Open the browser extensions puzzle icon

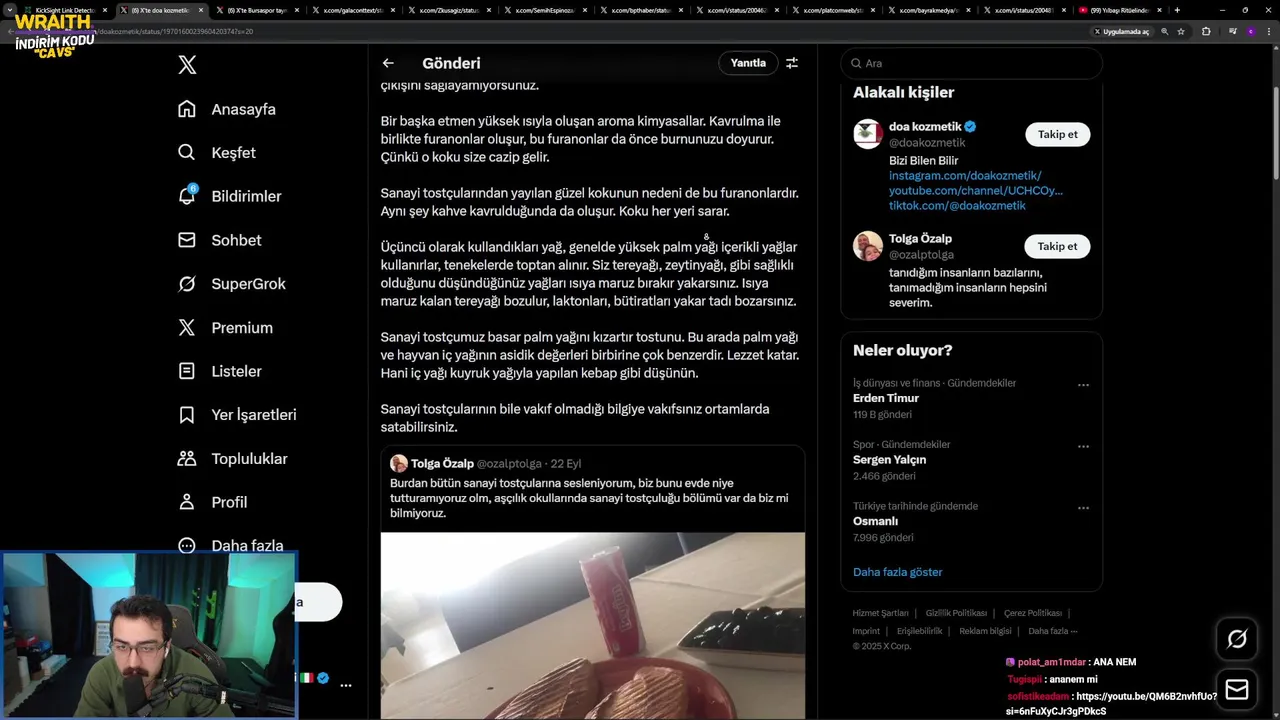(x=1206, y=31)
